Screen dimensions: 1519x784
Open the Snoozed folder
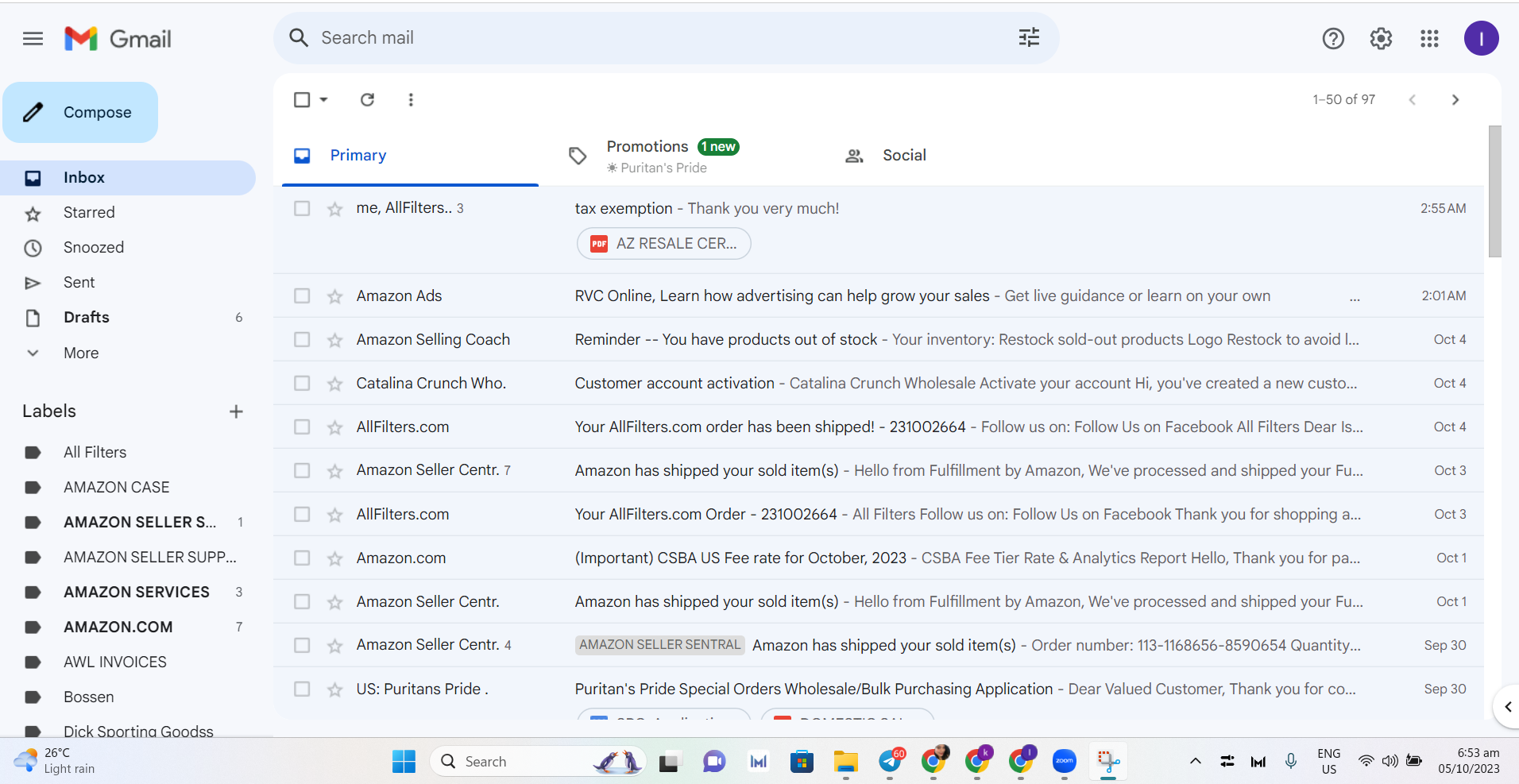coord(128,248)
